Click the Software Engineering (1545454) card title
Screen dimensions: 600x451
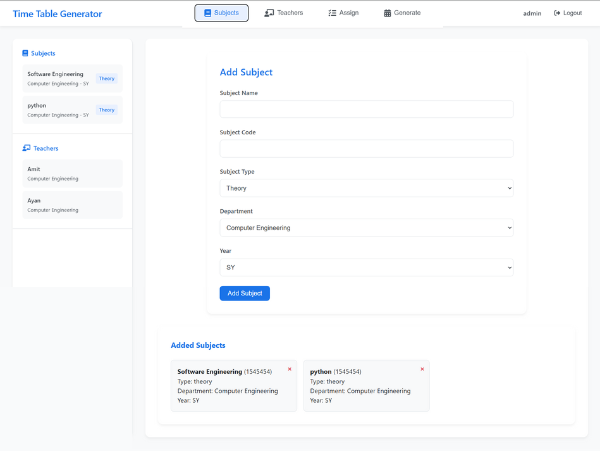click(225, 371)
